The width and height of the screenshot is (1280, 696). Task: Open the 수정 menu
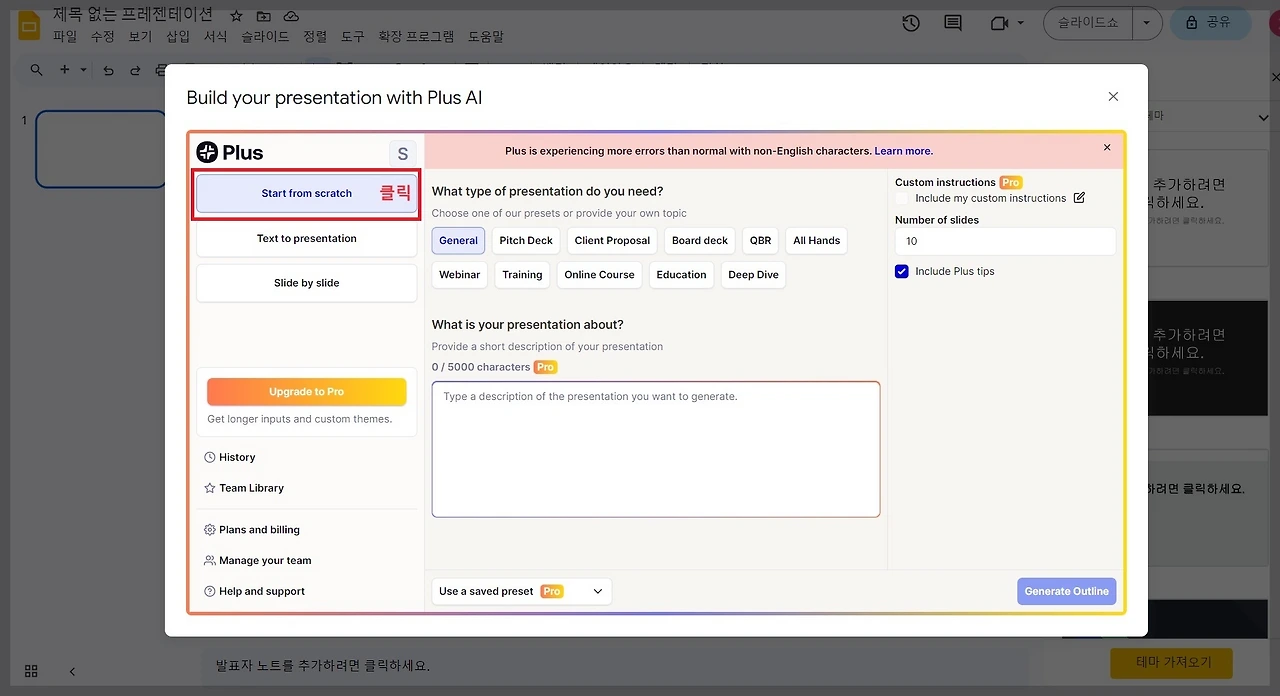click(103, 36)
